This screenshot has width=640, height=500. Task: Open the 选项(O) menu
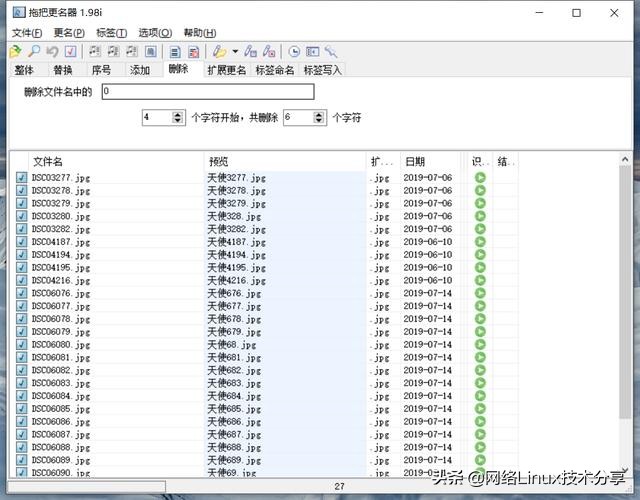[155, 33]
